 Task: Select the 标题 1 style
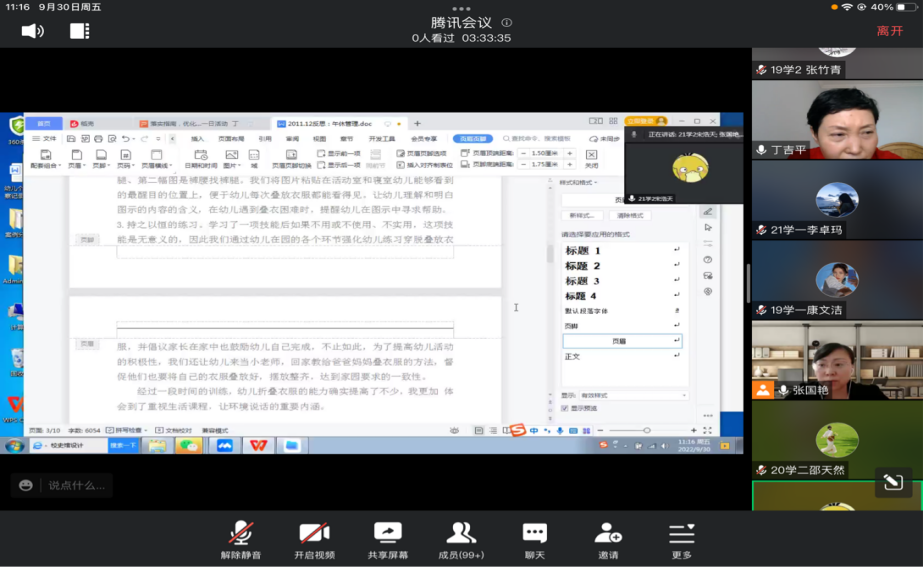coord(583,251)
